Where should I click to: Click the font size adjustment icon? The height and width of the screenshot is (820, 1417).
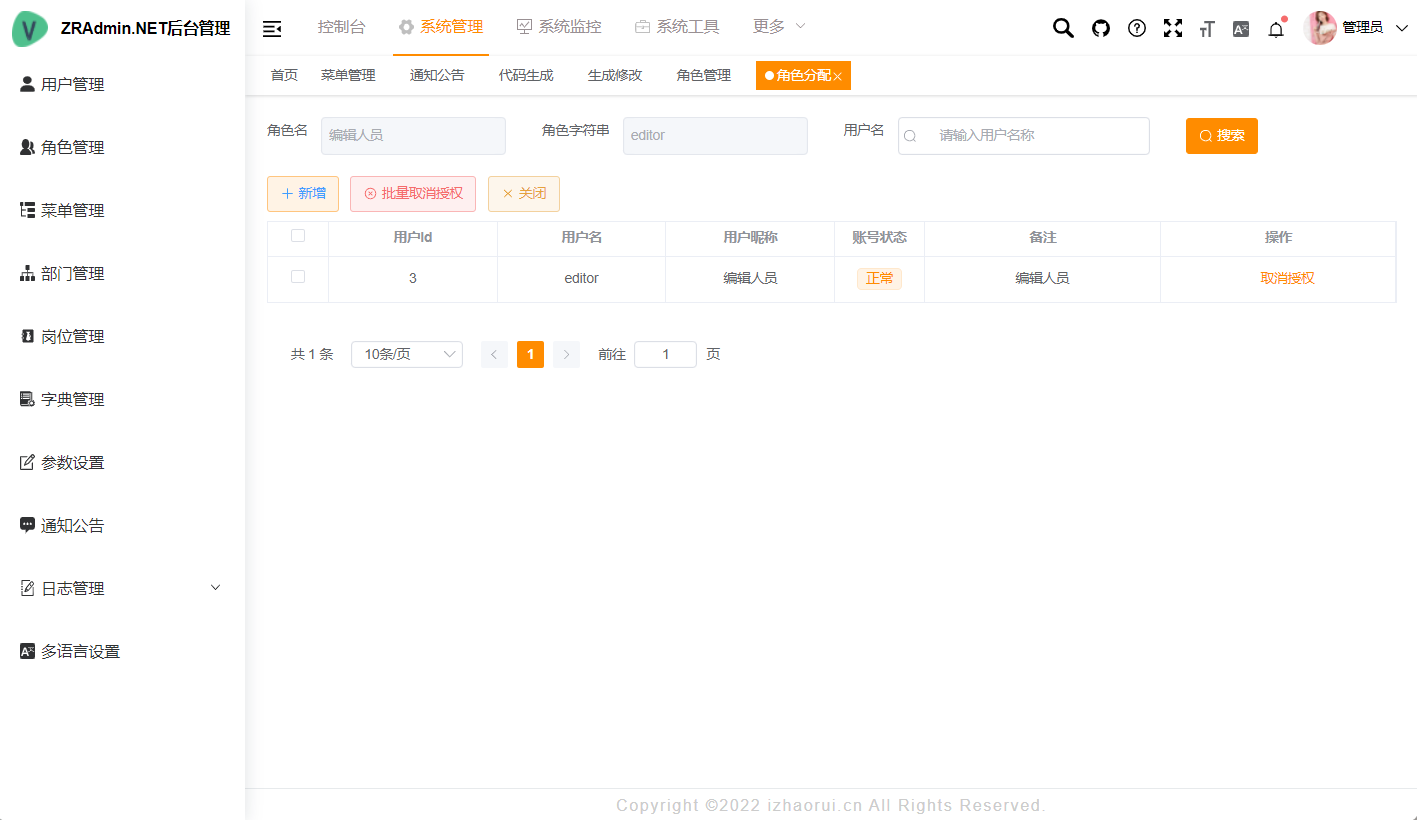[x=1207, y=28]
